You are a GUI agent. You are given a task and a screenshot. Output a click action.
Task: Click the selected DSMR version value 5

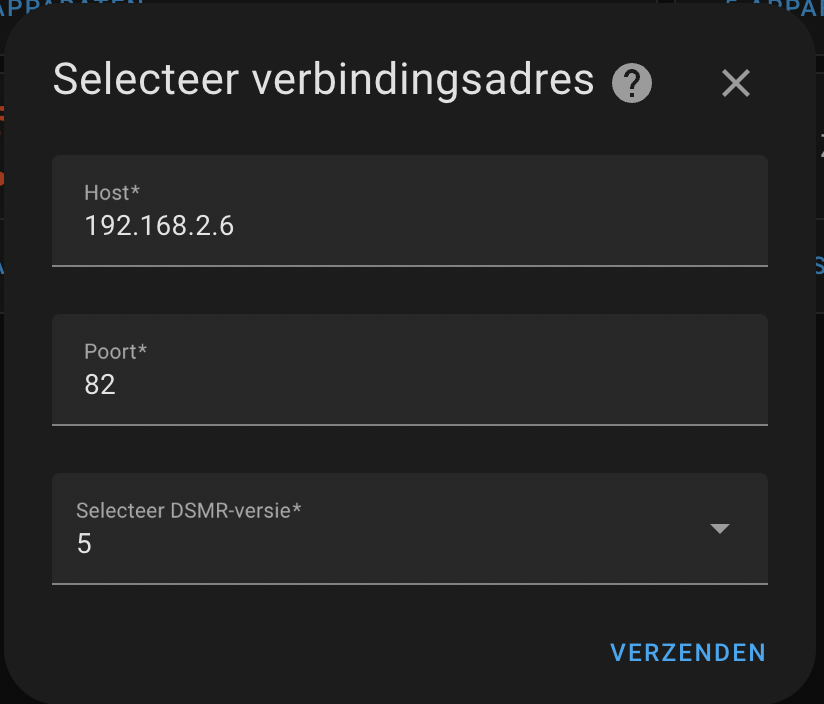coord(84,544)
